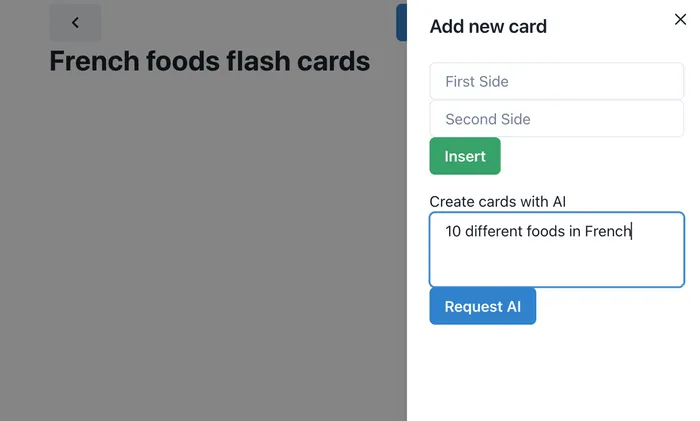Go back using the left chevron button
The width and height of the screenshot is (700, 421).
75,22
